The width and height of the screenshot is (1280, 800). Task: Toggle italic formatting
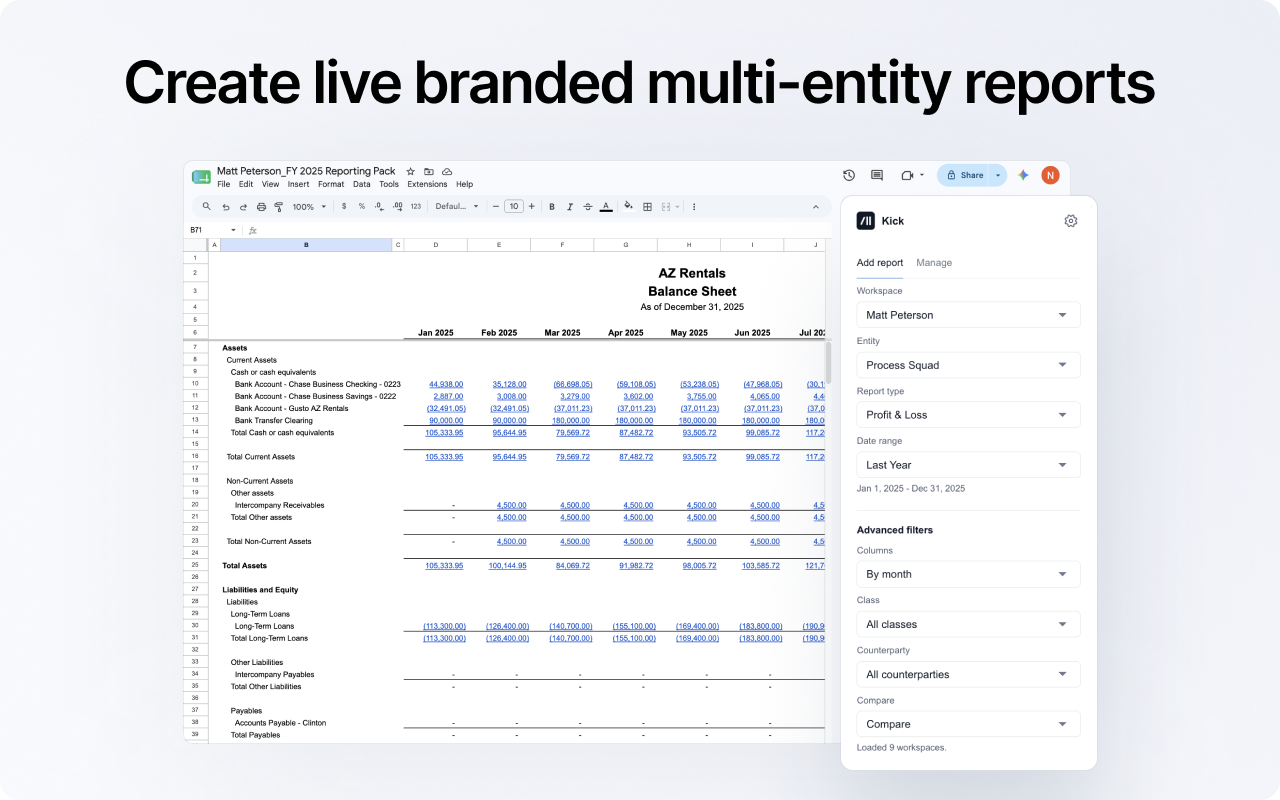(569, 207)
